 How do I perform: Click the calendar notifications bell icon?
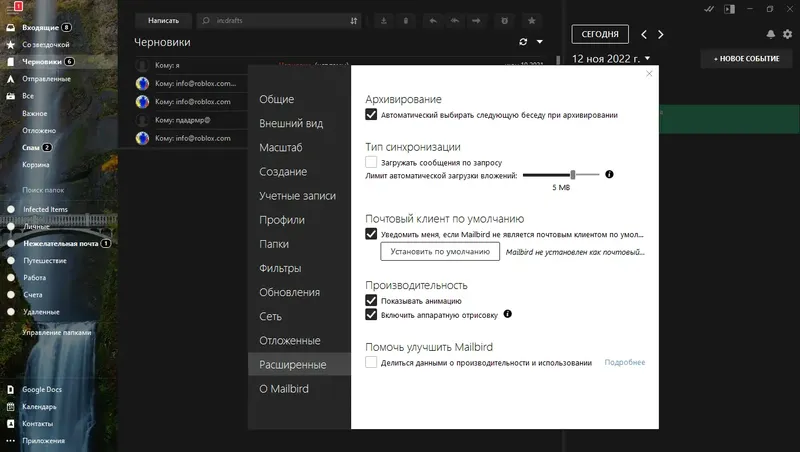point(770,34)
